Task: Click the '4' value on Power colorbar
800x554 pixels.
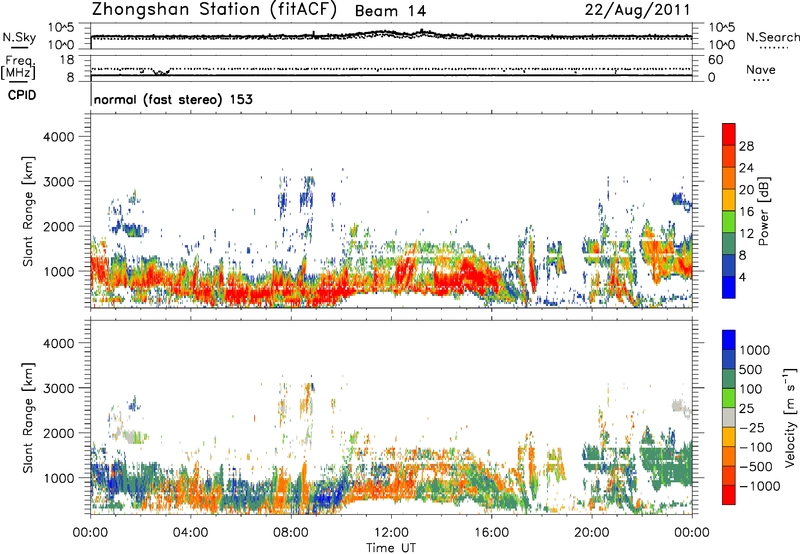Action: [743, 277]
